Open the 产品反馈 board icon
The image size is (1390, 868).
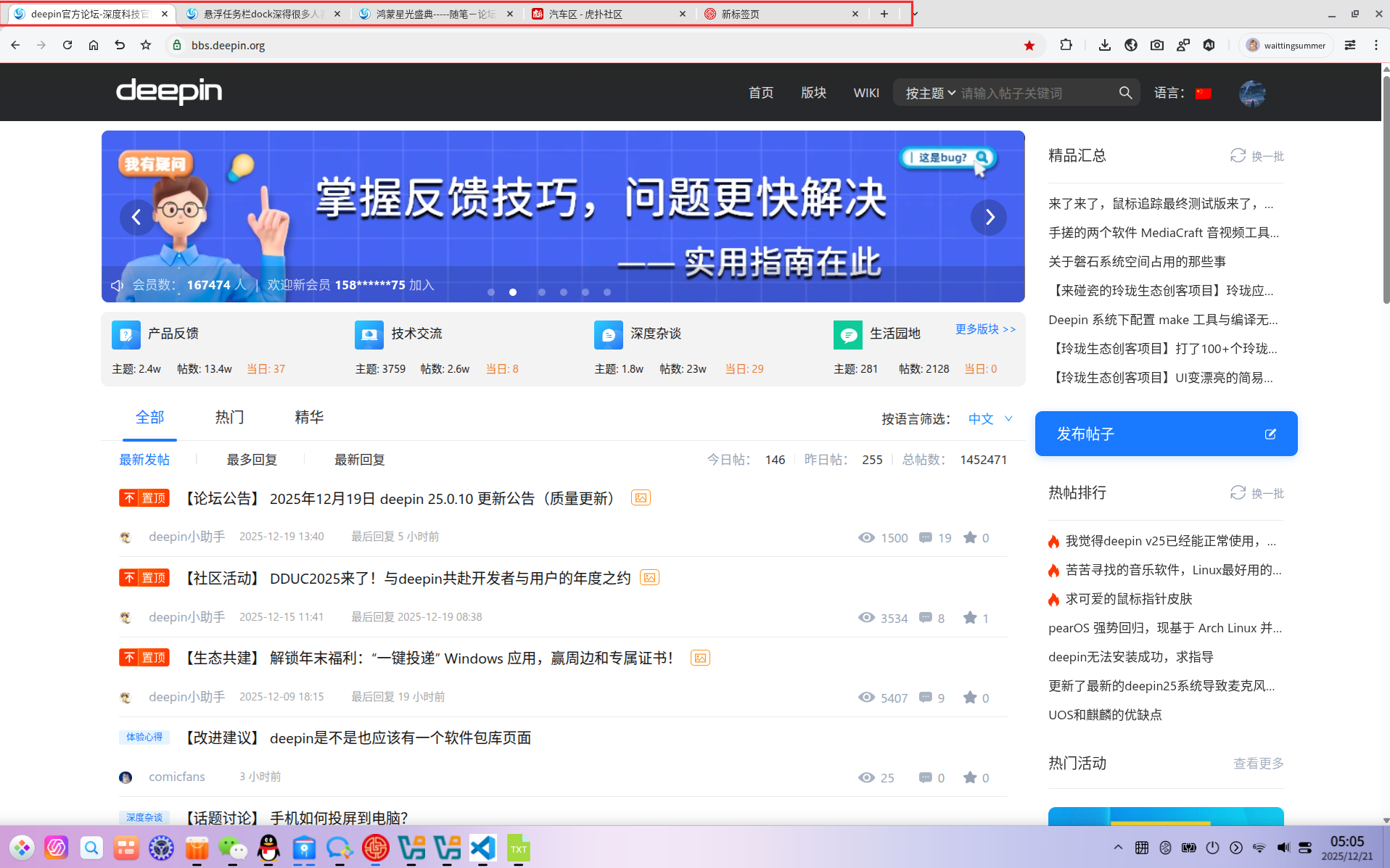click(x=126, y=334)
